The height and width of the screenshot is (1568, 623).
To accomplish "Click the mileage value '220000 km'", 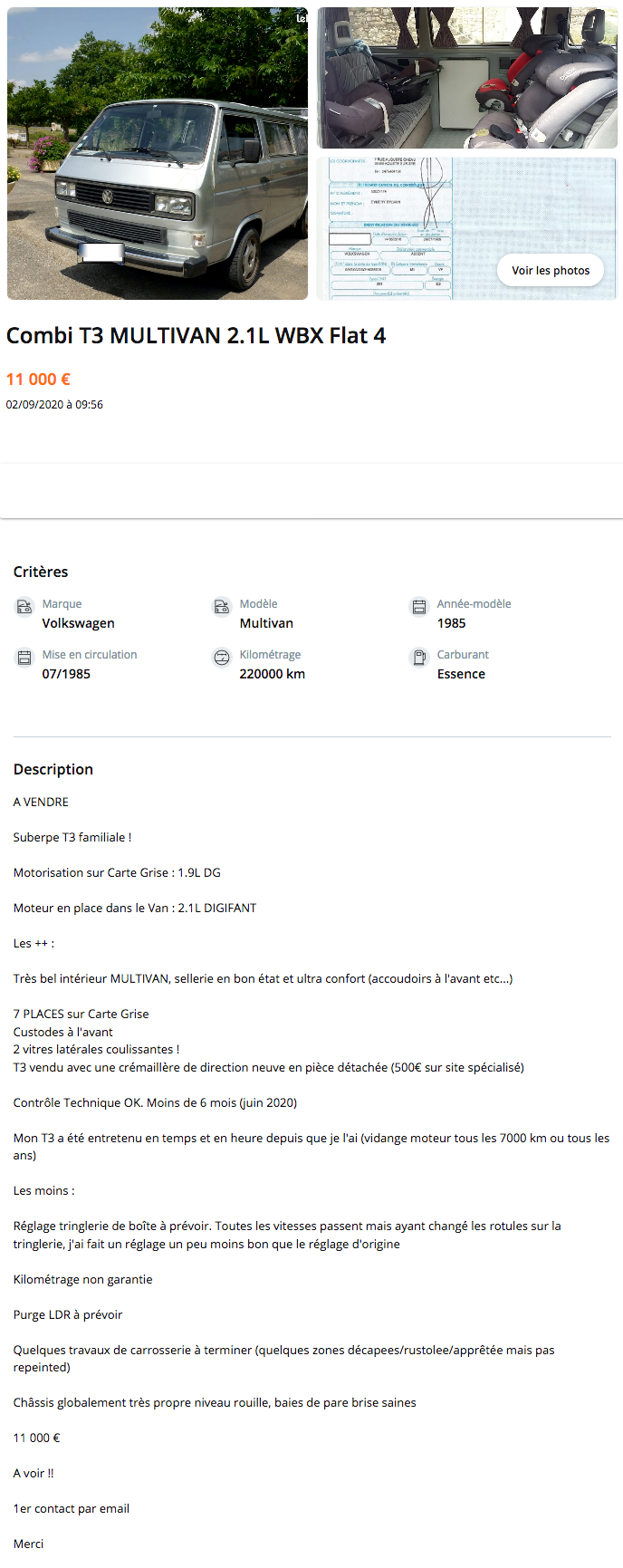I will pyautogui.click(x=273, y=674).
